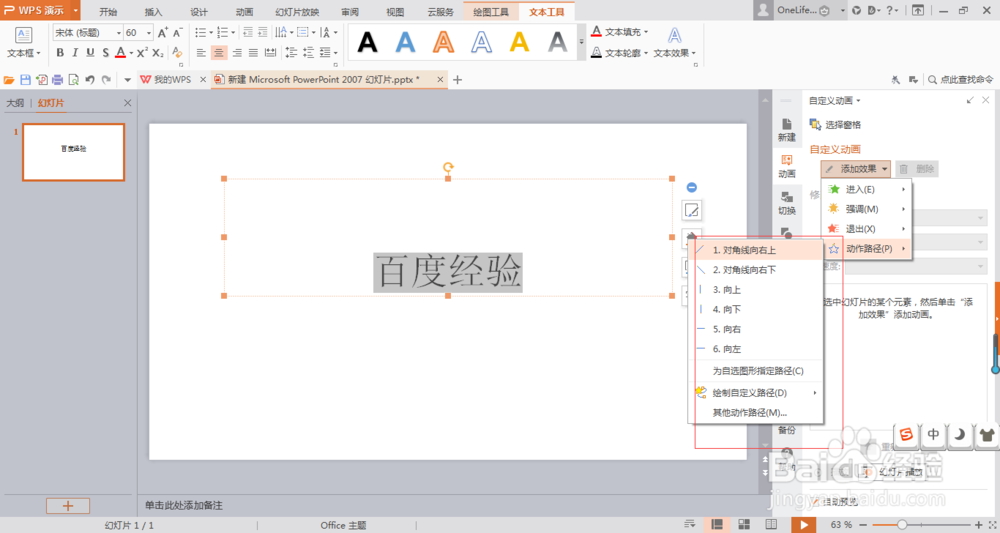Viewport: 1000px width, 533px height.
Task: Choose 5. 向右 motion path
Action: click(756, 329)
